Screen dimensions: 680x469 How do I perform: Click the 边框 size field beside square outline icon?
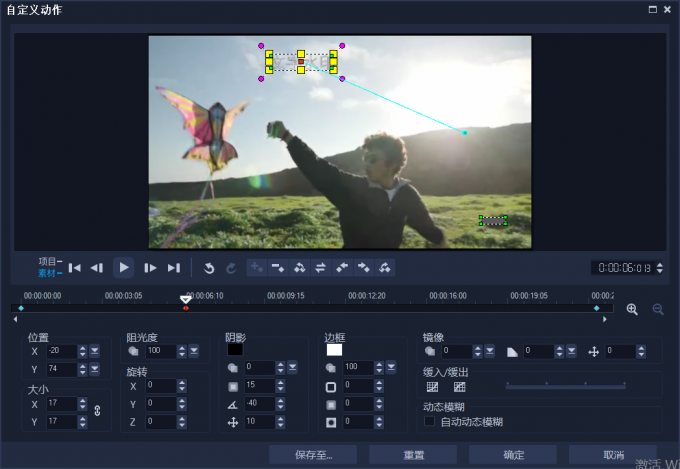click(x=358, y=385)
